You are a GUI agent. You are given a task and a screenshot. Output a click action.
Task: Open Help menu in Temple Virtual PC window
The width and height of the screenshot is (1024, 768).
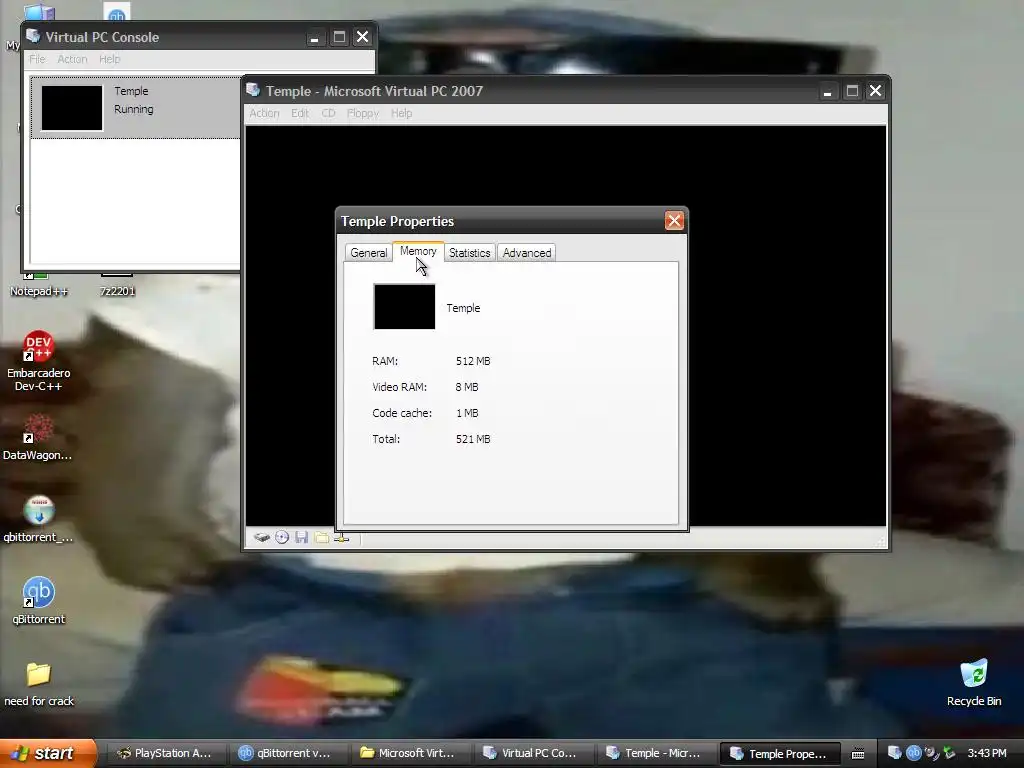pos(401,113)
